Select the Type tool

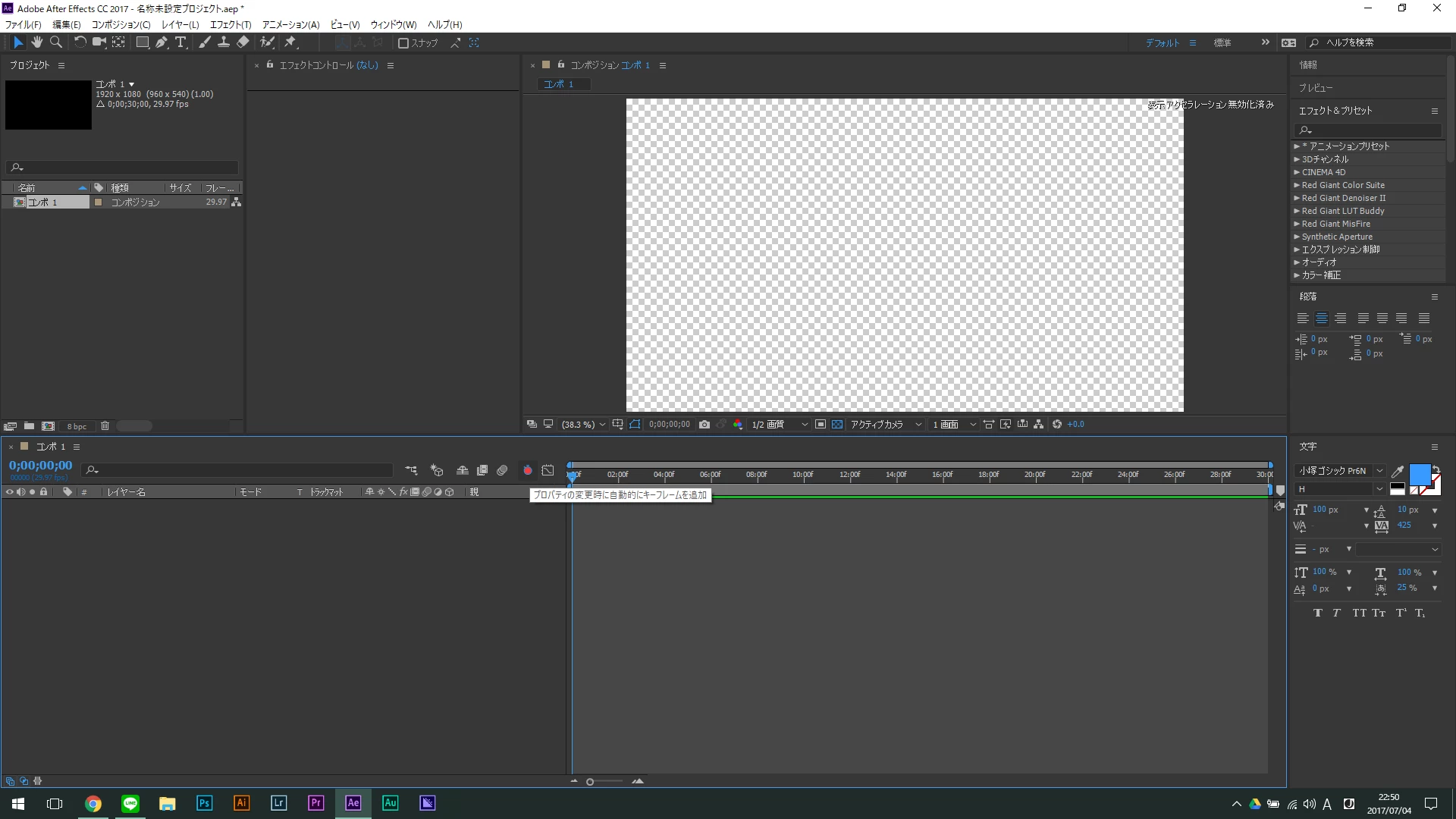click(180, 42)
